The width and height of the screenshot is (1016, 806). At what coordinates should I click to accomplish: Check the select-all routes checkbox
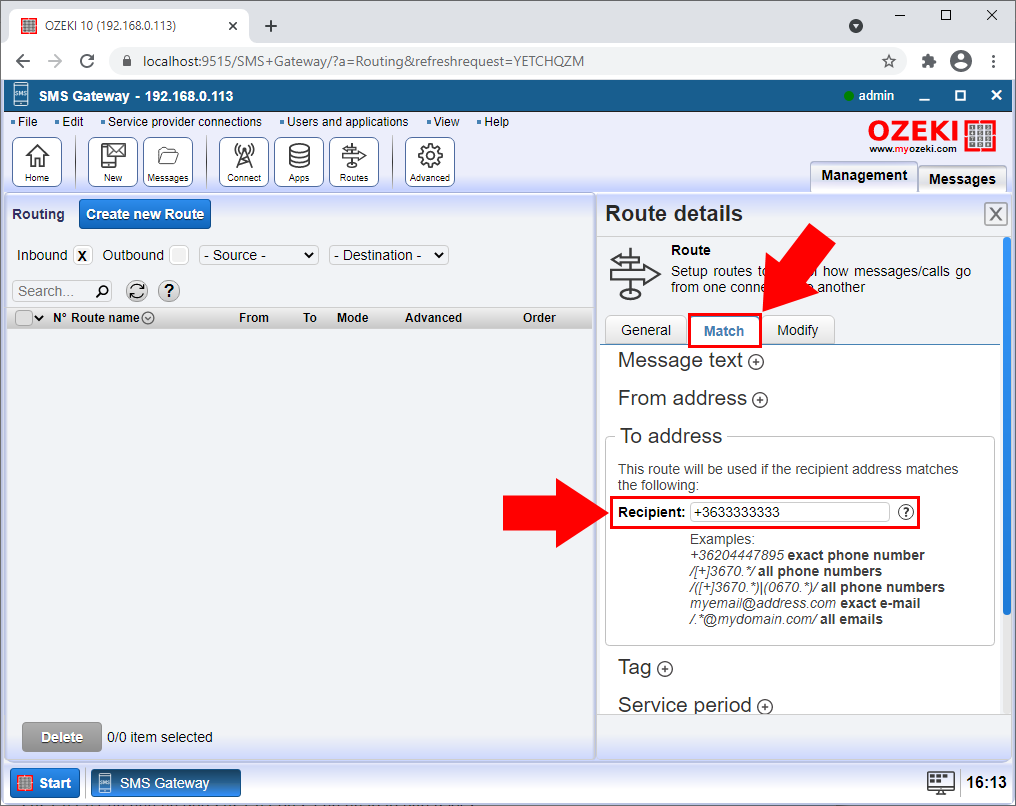pos(23,318)
